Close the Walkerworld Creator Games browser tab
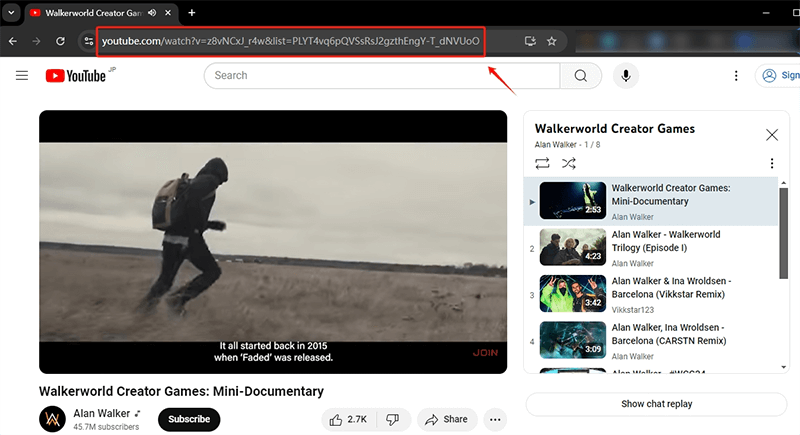This screenshot has width=800, height=435. click(x=168, y=13)
